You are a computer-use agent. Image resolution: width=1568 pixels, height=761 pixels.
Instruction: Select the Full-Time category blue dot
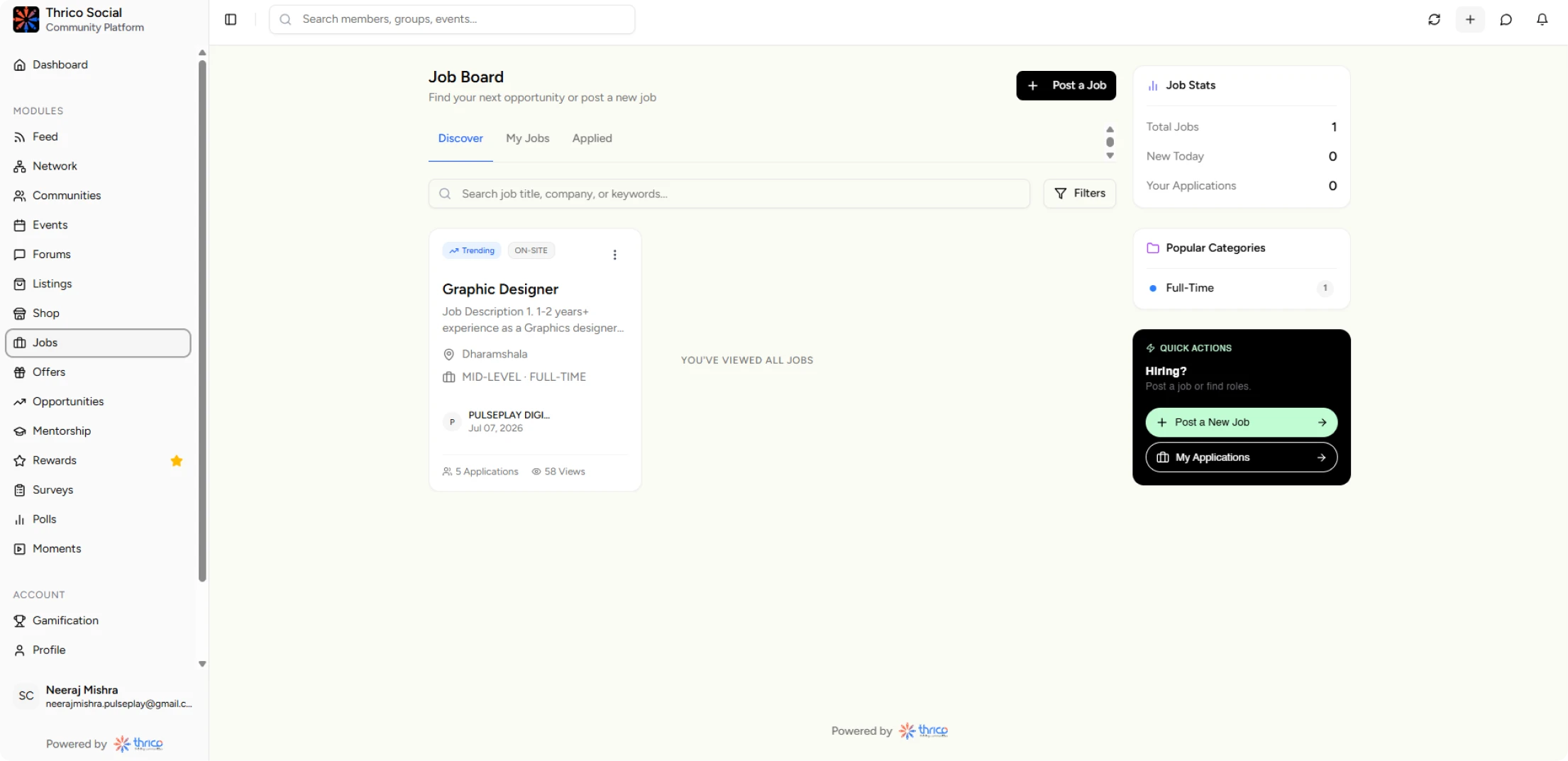pyautogui.click(x=1152, y=288)
